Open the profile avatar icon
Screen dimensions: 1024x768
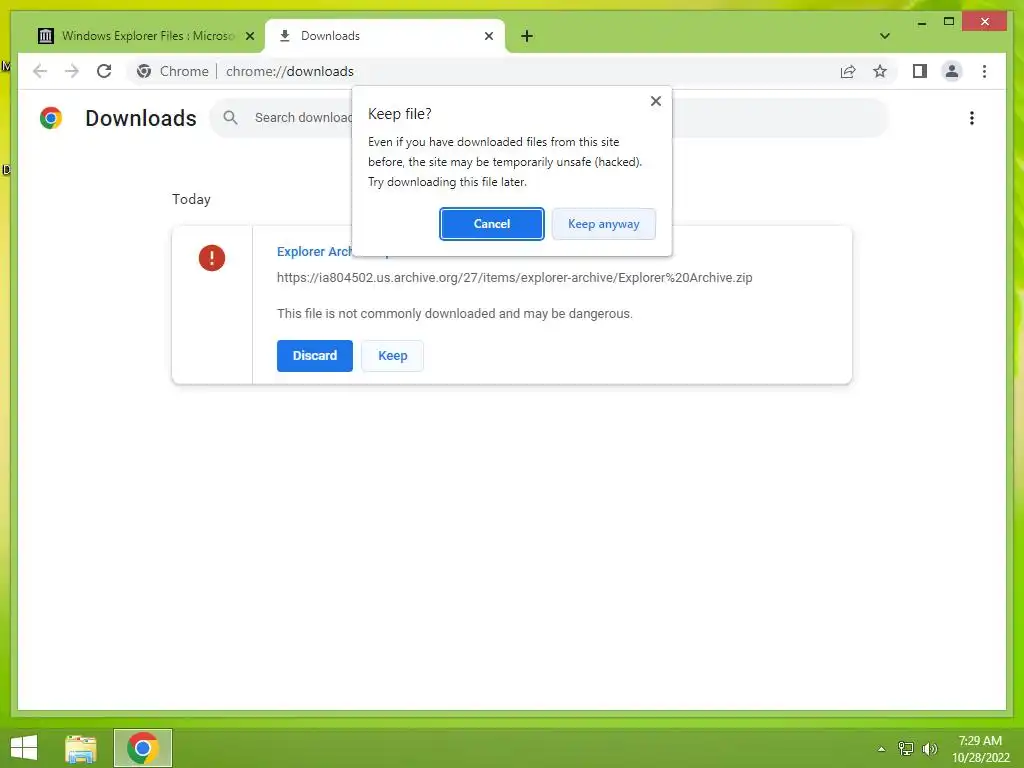pos(952,71)
